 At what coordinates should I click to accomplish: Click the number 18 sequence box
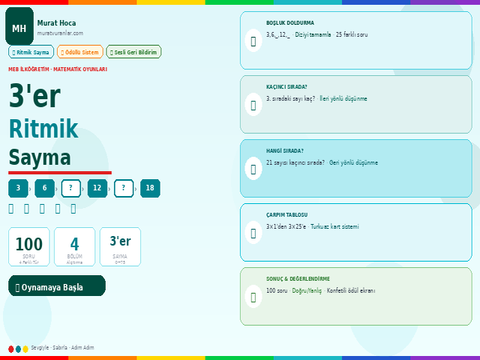(x=150, y=188)
